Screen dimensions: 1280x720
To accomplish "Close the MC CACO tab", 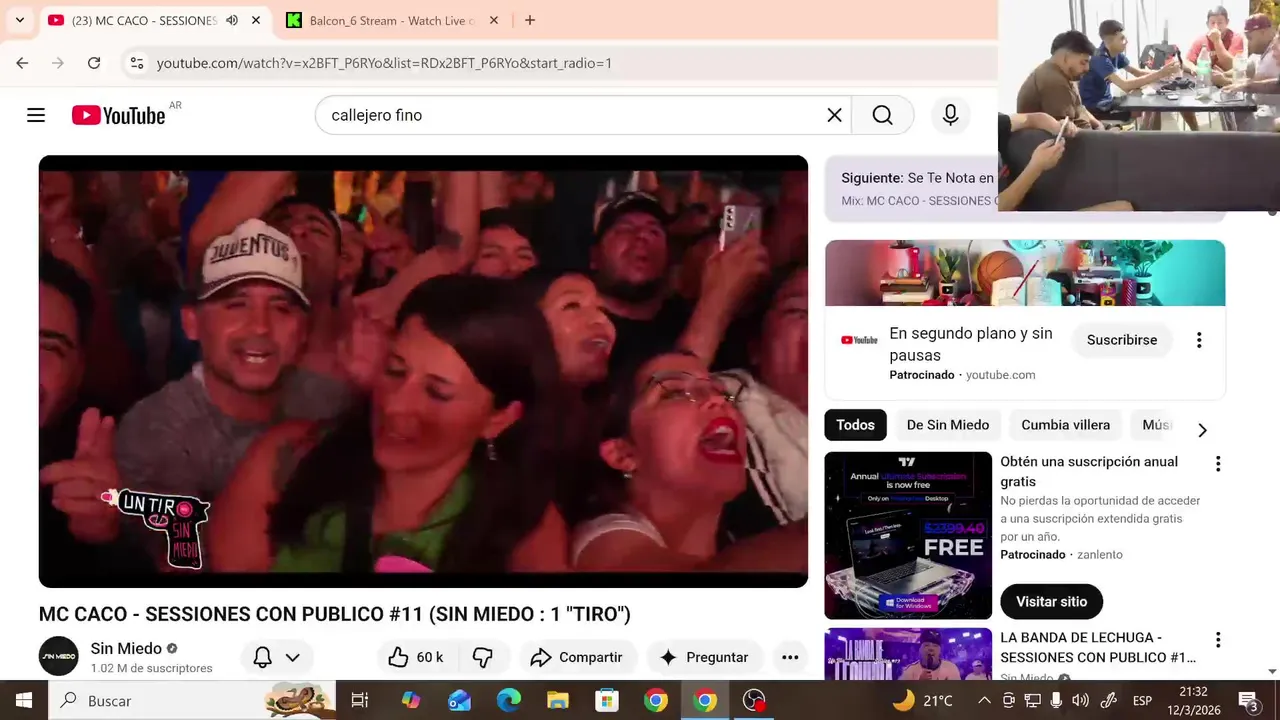I will pyautogui.click(x=256, y=20).
